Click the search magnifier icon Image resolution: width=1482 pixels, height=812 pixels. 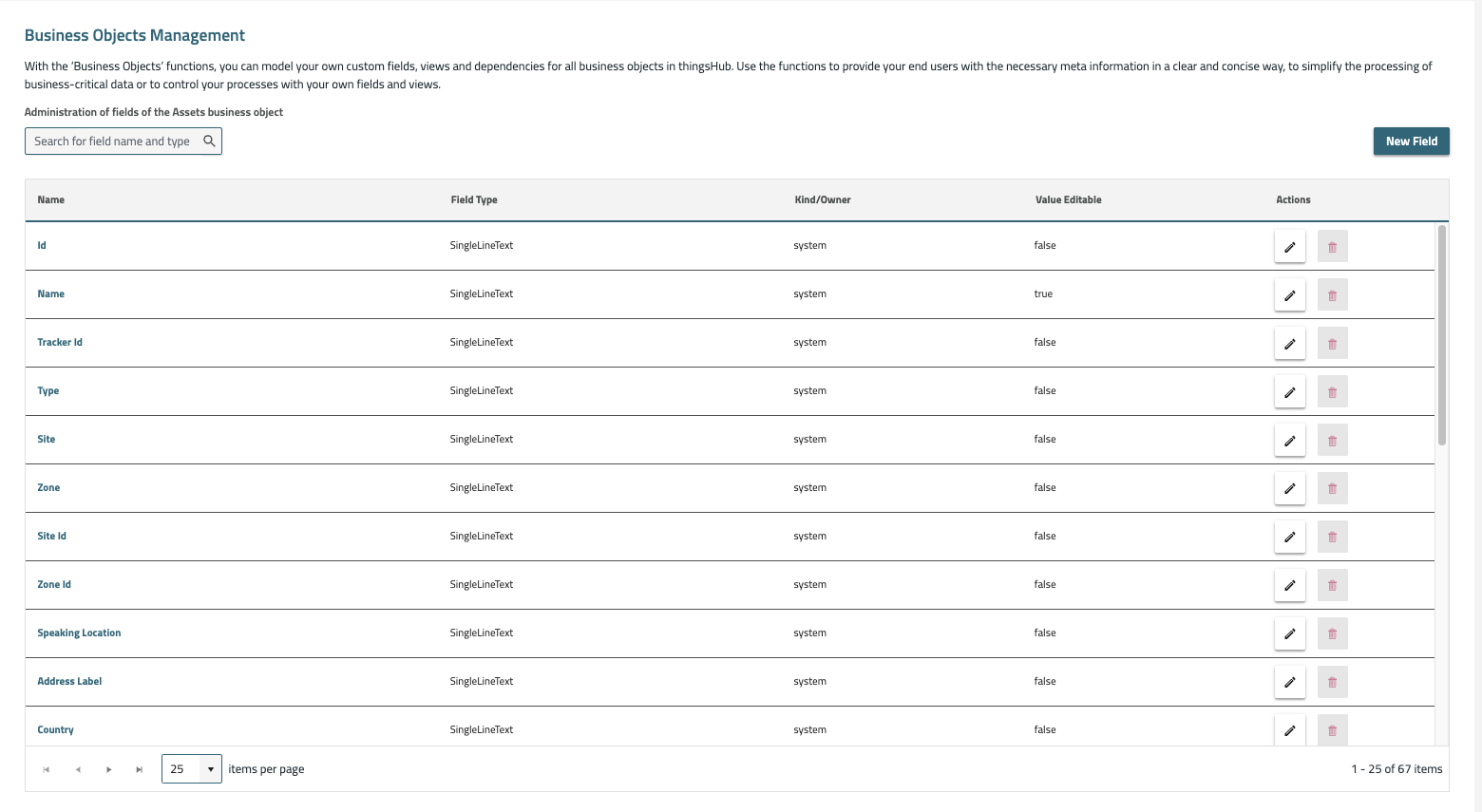210,142
